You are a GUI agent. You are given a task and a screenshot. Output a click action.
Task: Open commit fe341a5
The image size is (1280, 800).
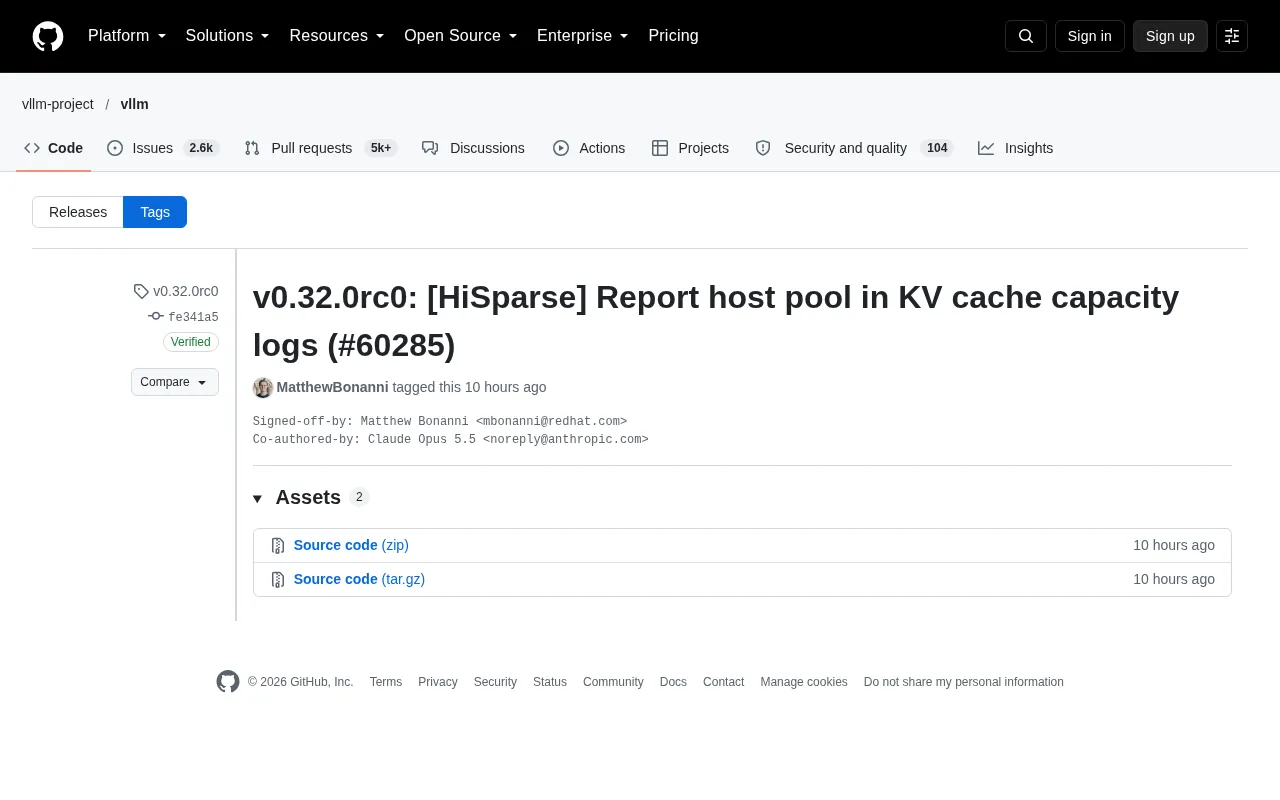tap(193, 317)
